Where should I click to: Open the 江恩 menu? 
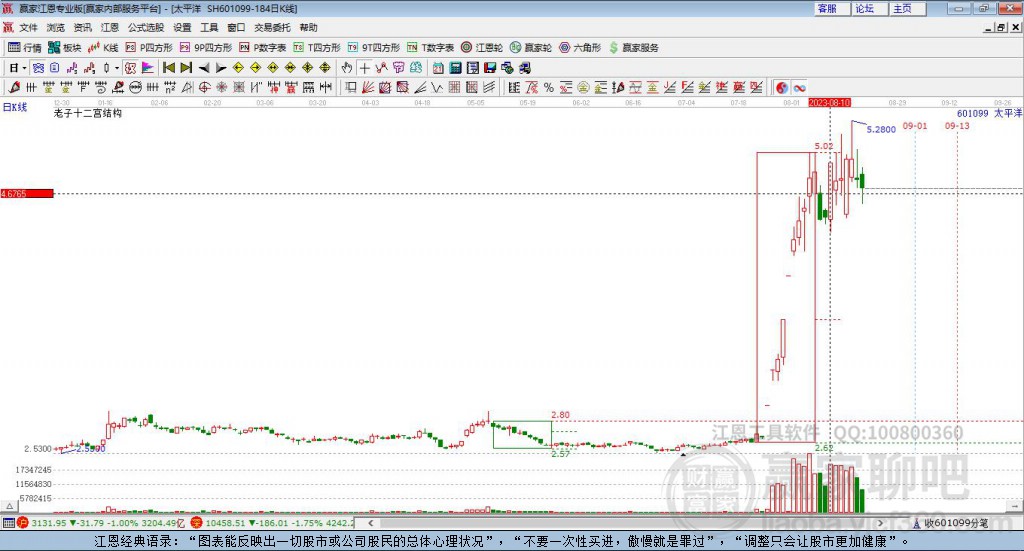click(110, 27)
